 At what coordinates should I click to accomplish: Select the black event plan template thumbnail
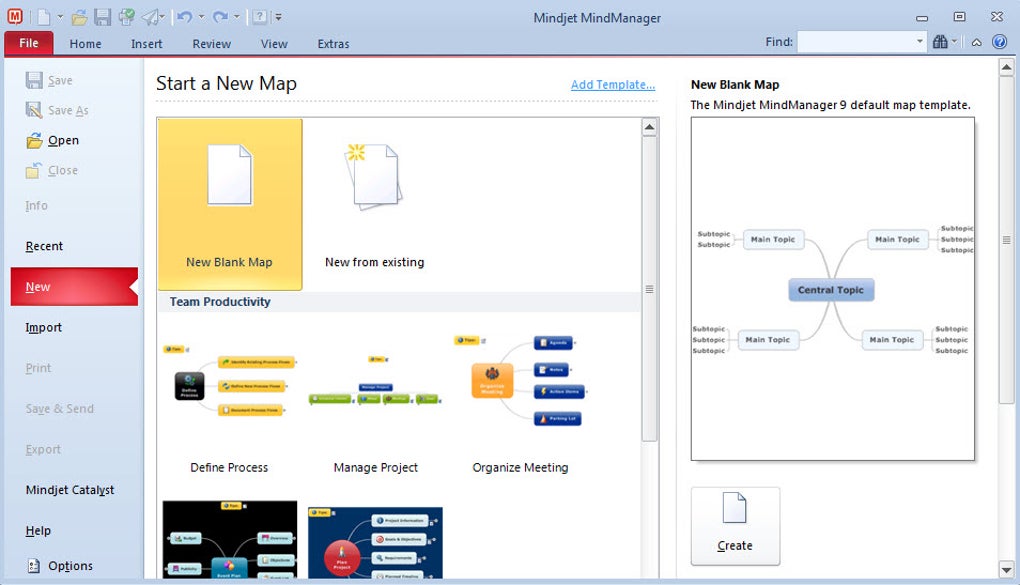coord(230,539)
